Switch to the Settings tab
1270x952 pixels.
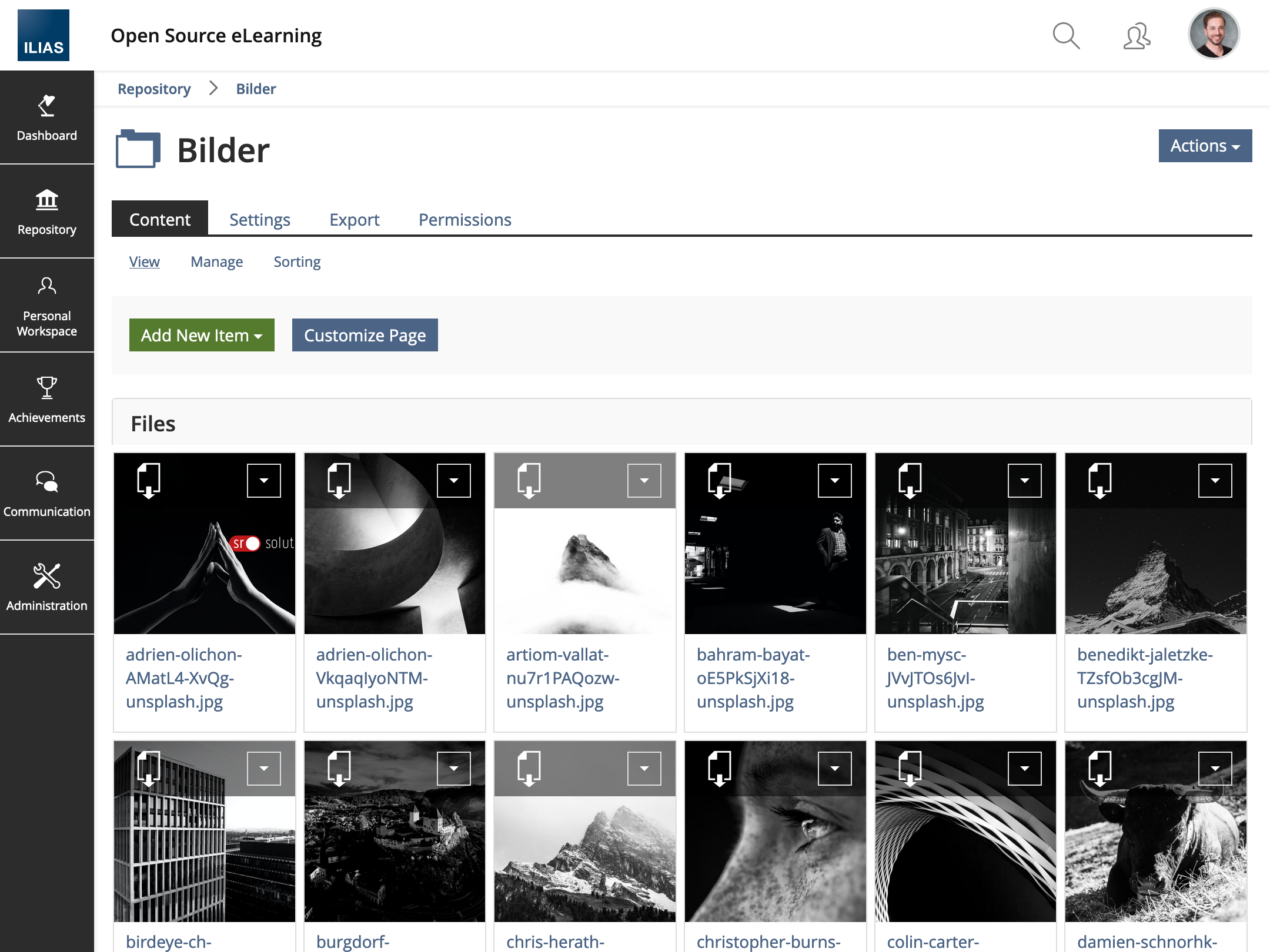click(259, 219)
